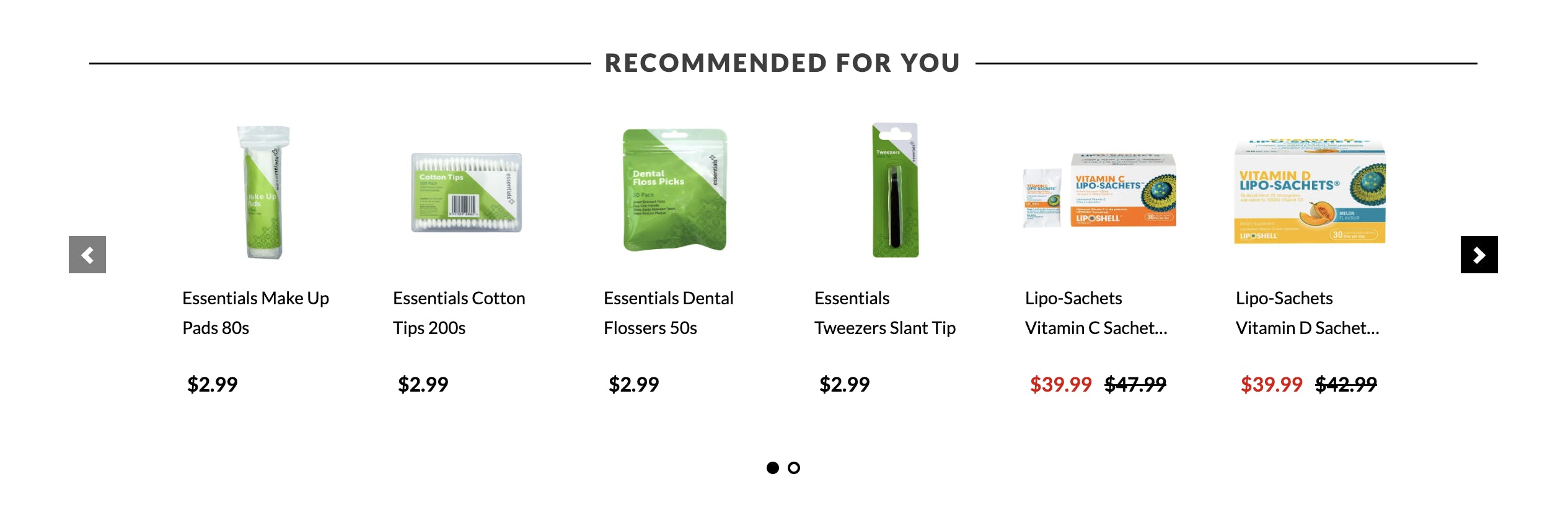
Task: Open Essentials Cotton Tips 200s link
Action: click(459, 313)
